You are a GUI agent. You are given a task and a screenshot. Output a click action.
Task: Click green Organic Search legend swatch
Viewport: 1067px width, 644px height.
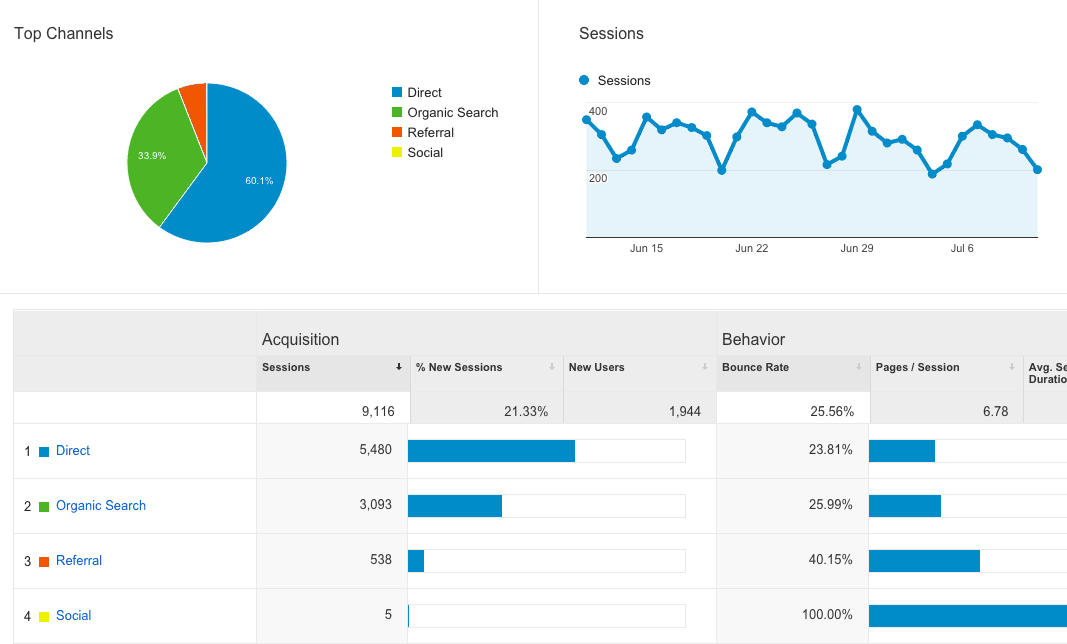tap(397, 113)
